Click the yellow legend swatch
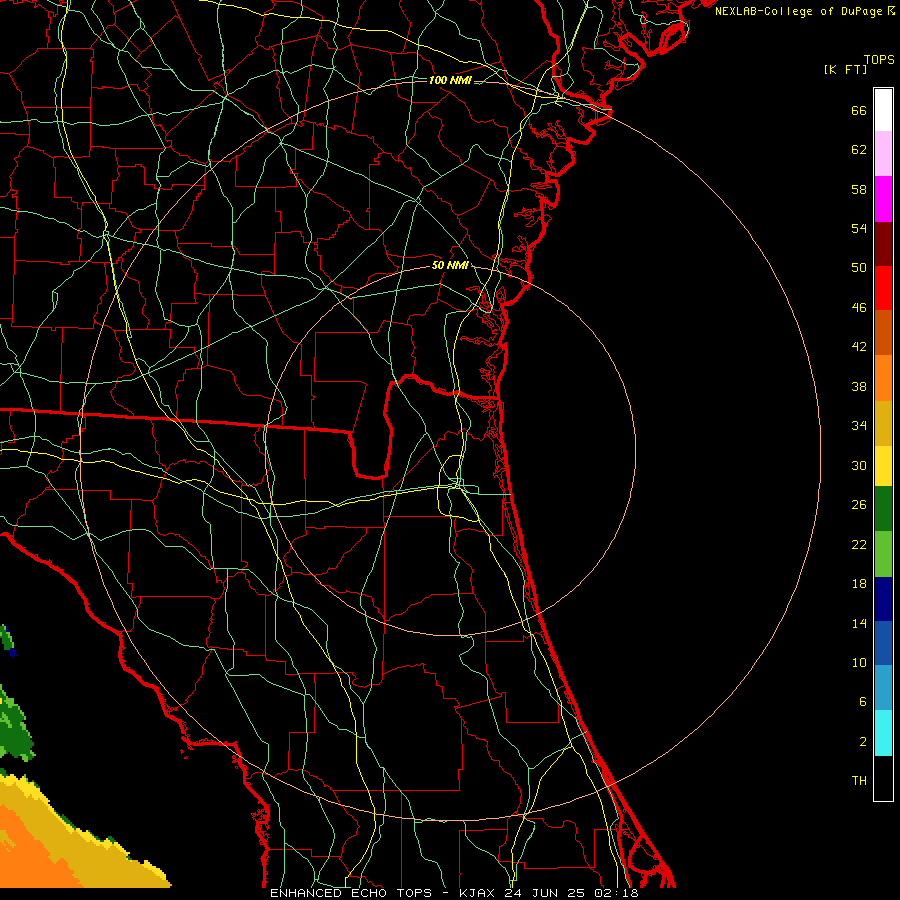900x900 pixels. [x=883, y=466]
